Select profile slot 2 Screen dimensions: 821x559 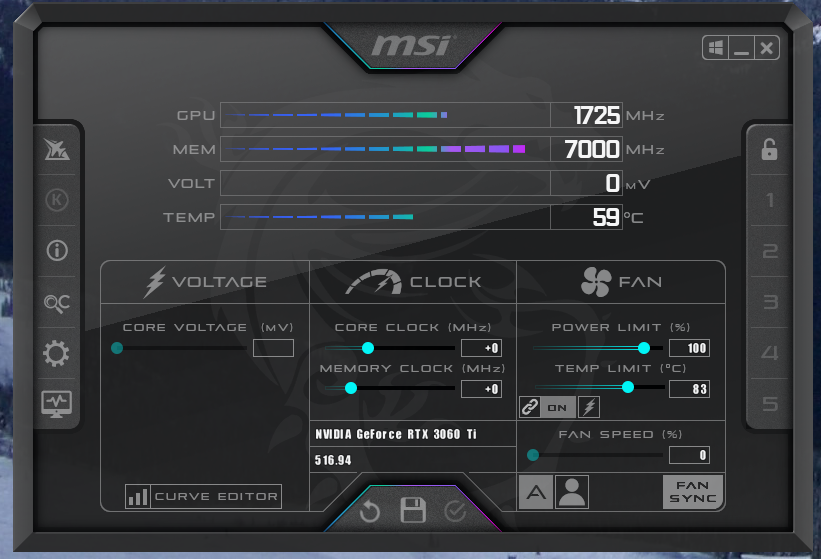point(769,251)
